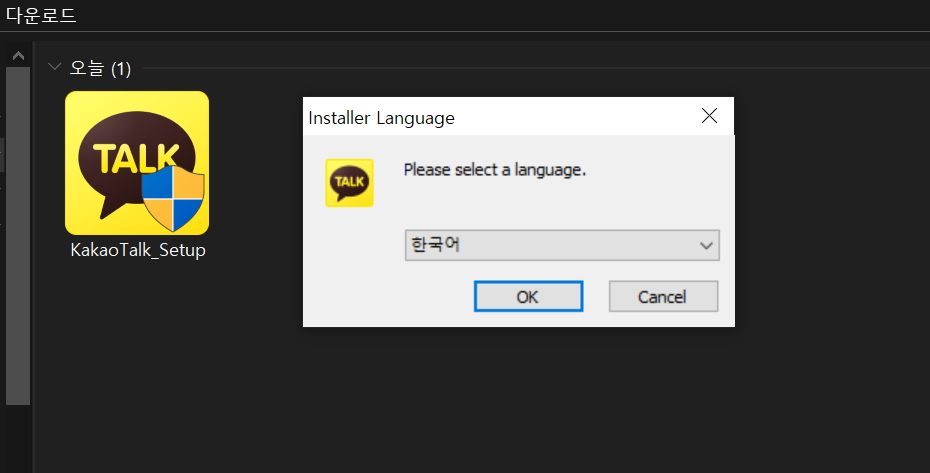930x473 pixels.
Task: Click the 'Please select a language.' text
Action: 495,170
